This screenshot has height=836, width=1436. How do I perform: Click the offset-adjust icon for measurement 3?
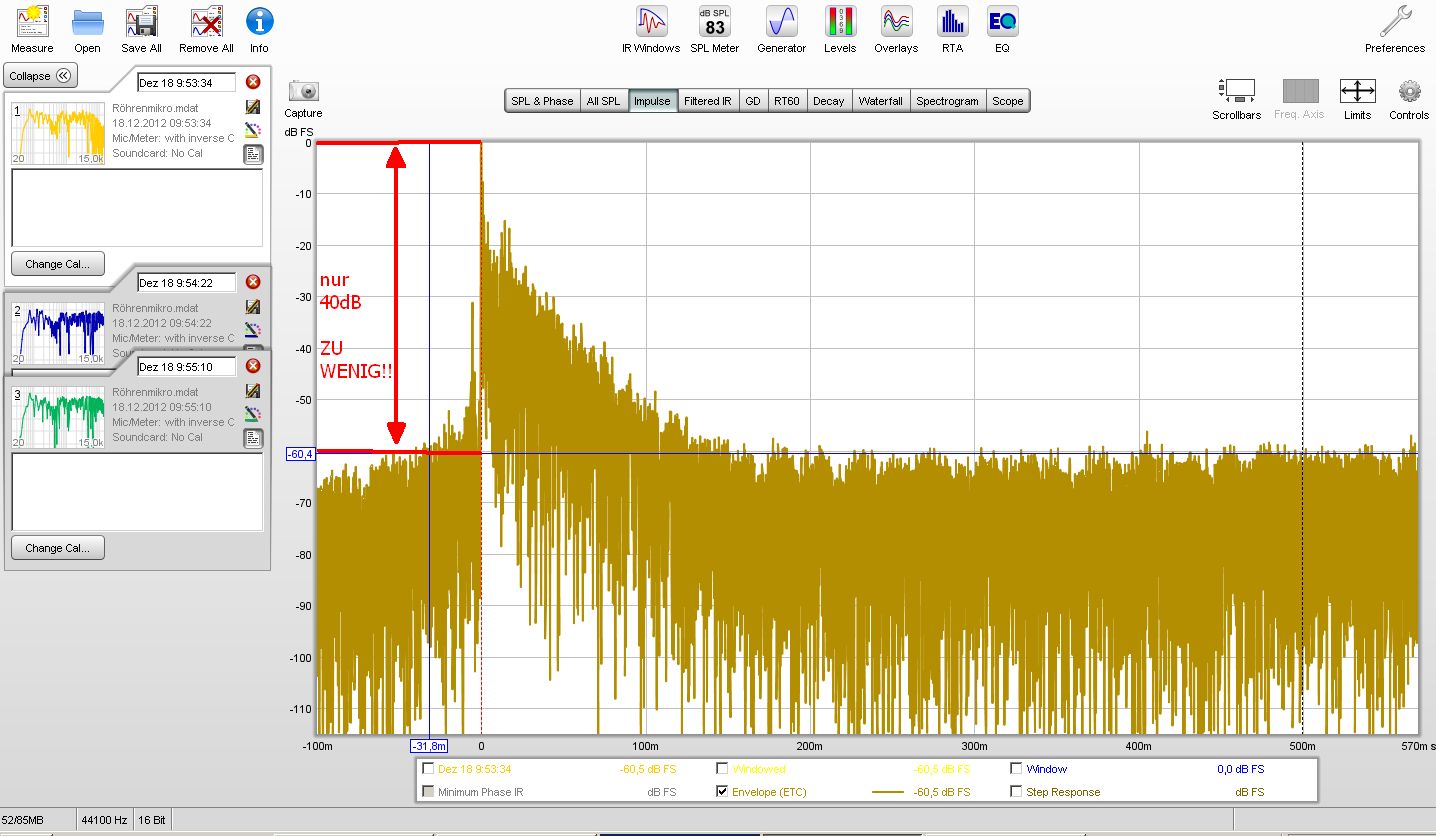click(253, 391)
